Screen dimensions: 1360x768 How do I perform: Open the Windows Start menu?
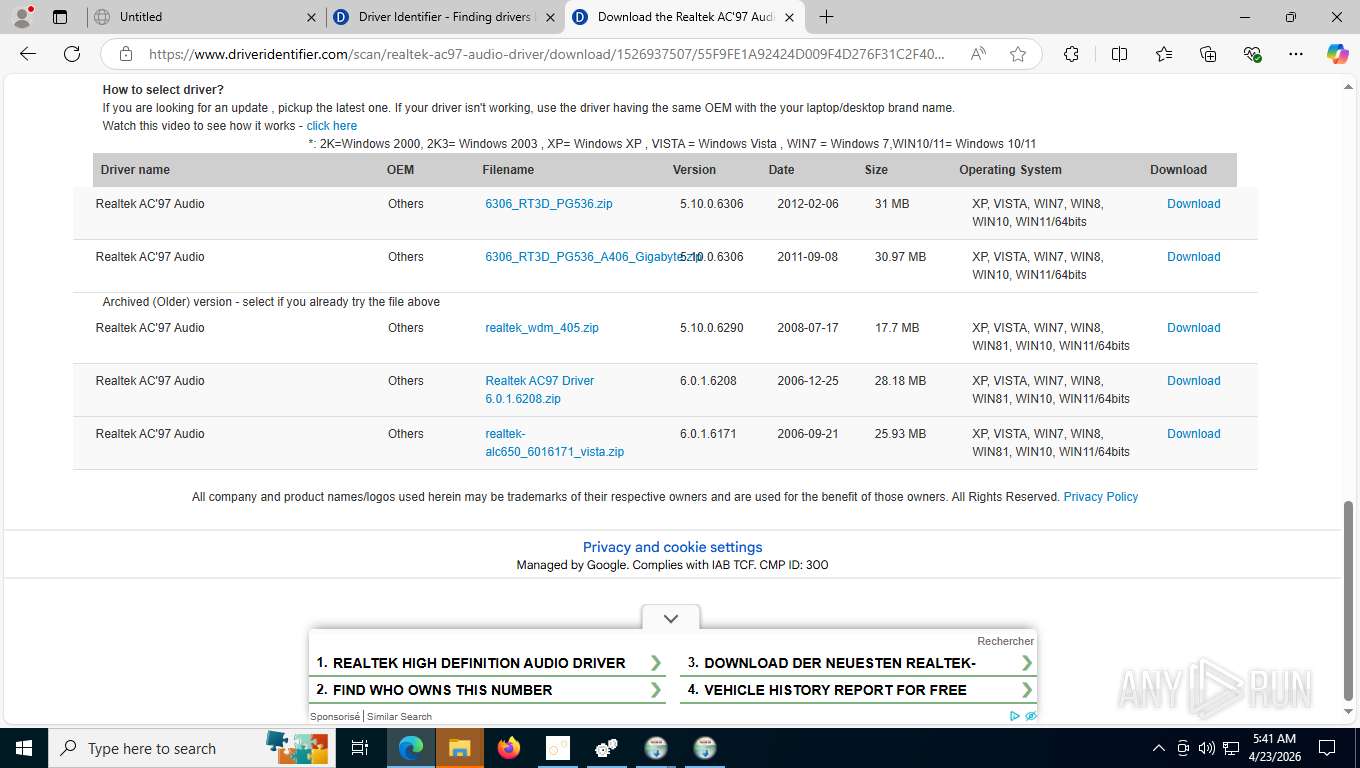(24, 748)
